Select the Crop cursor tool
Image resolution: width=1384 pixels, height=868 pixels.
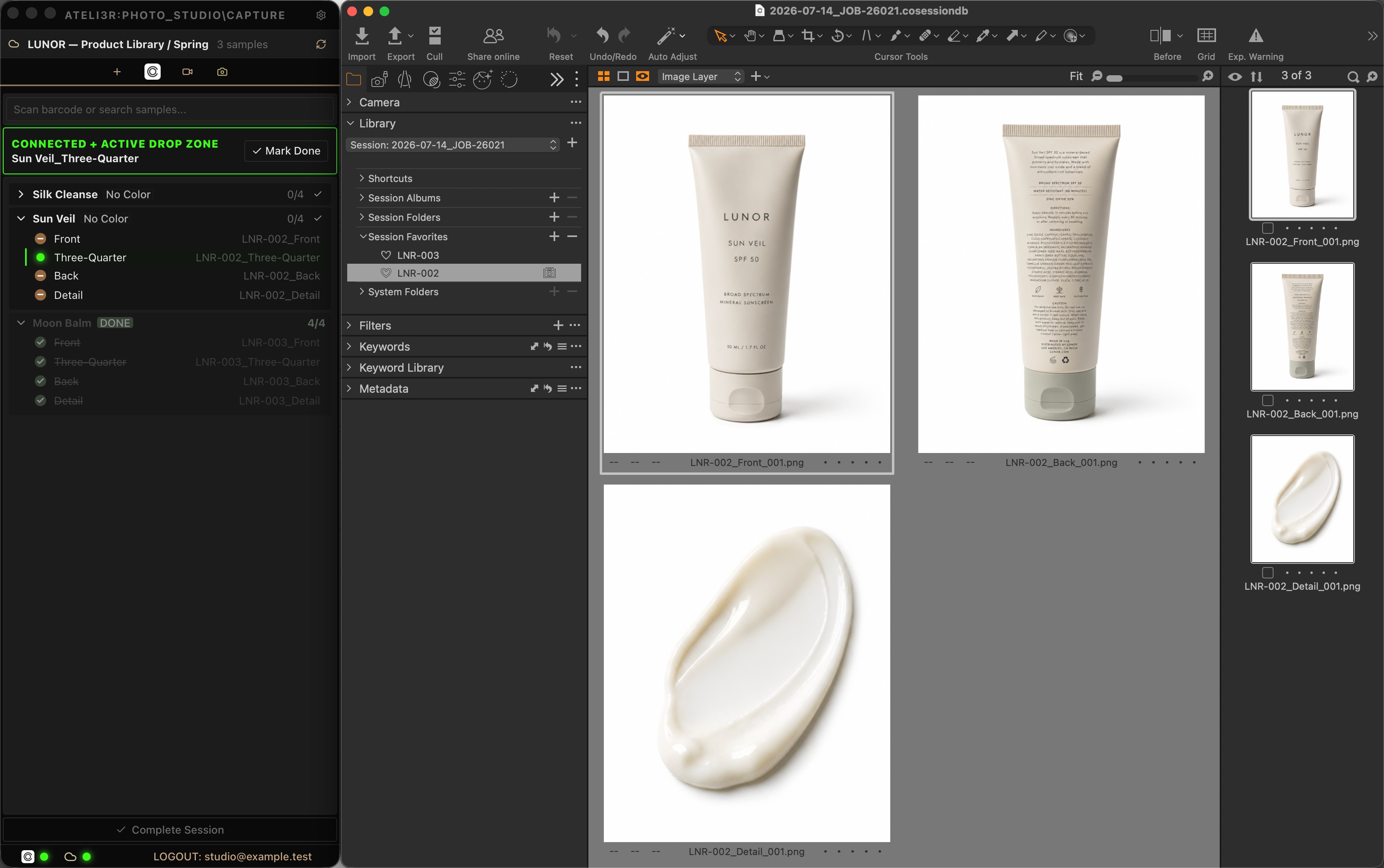point(808,36)
